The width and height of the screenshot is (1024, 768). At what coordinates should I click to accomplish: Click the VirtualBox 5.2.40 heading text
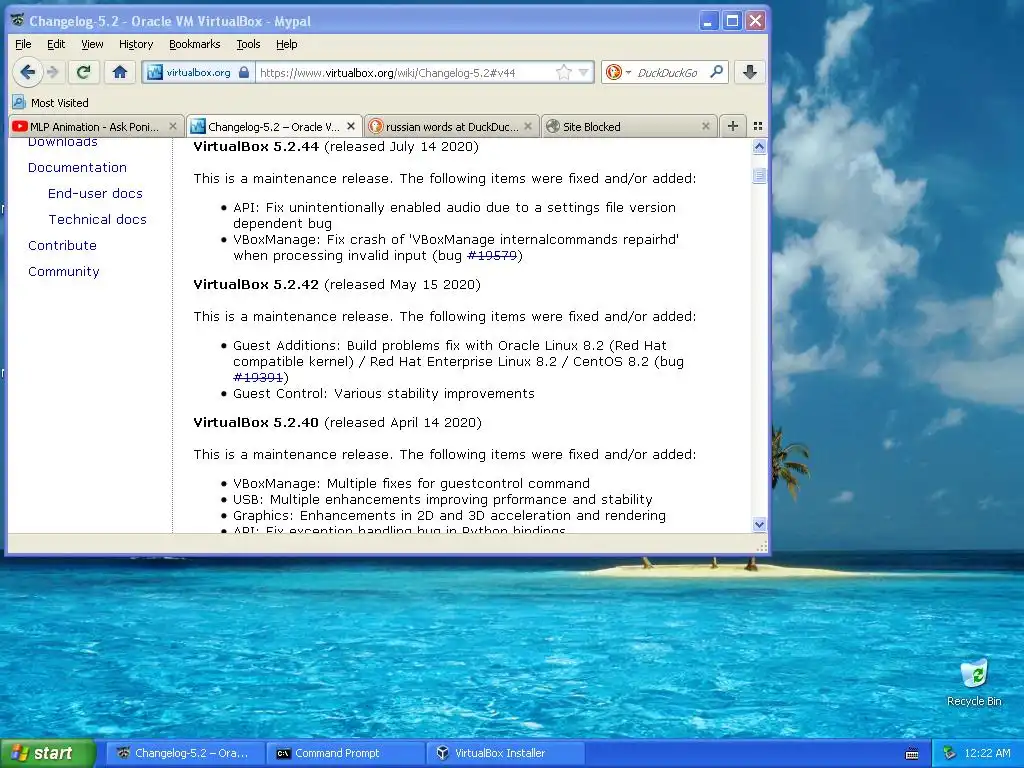coord(256,423)
